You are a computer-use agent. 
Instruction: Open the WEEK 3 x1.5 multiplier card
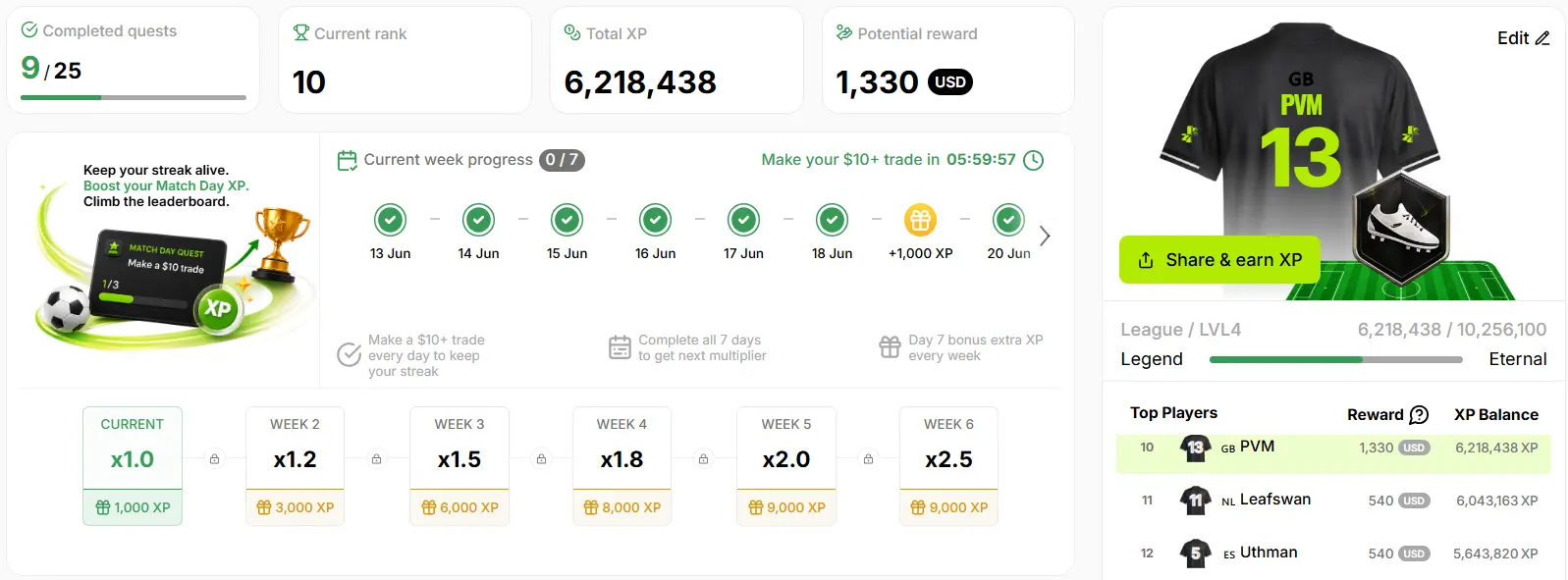[460, 466]
